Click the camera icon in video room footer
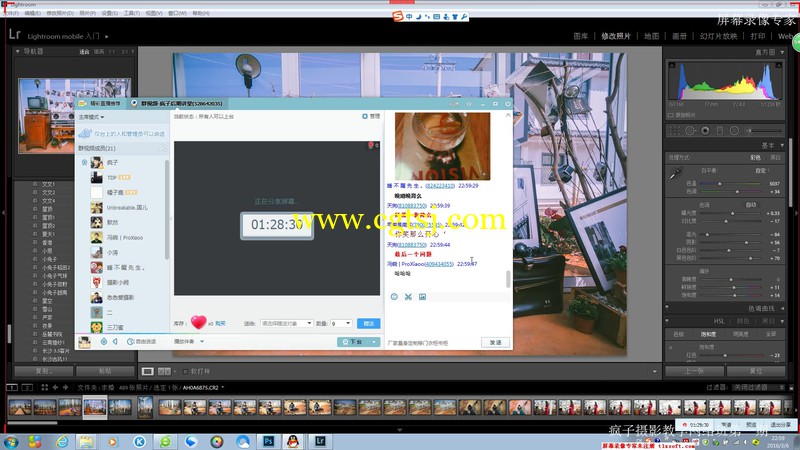 point(104,341)
